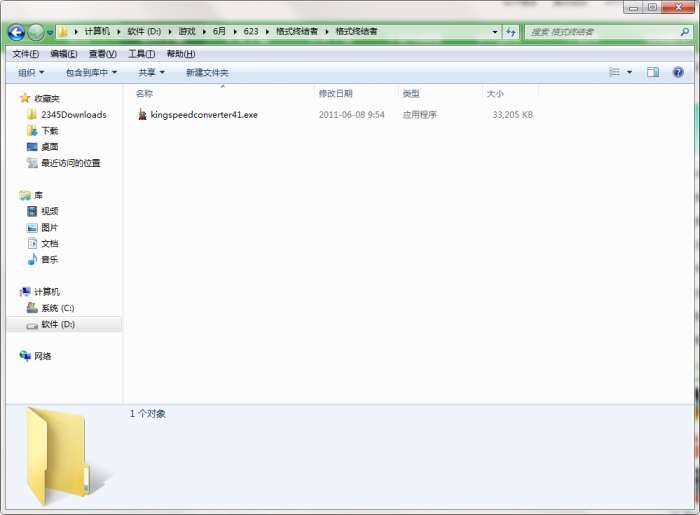Click the 类型 cell reading 应用程序
Image resolution: width=700 pixels, height=515 pixels.
click(420, 115)
